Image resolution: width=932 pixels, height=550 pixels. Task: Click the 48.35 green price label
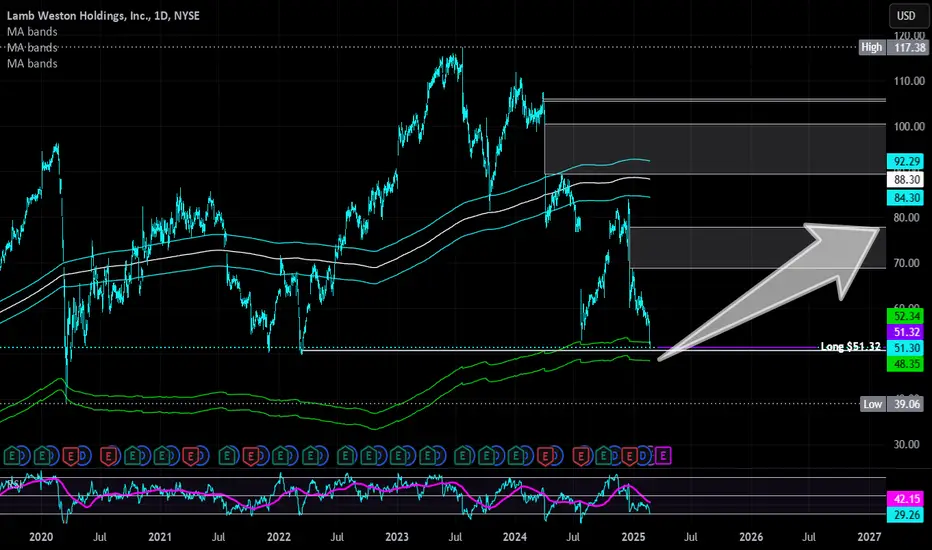(906, 364)
